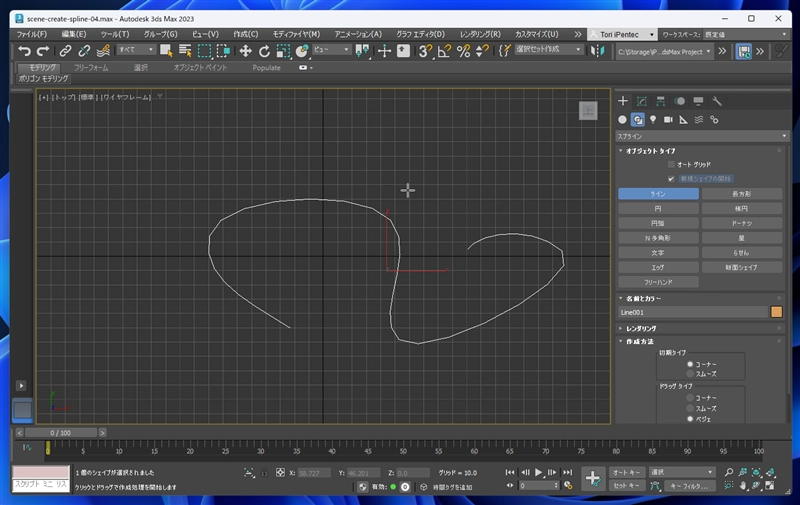The image size is (800, 505).
Task: Open Select by Name list icon
Action: point(185,50)
